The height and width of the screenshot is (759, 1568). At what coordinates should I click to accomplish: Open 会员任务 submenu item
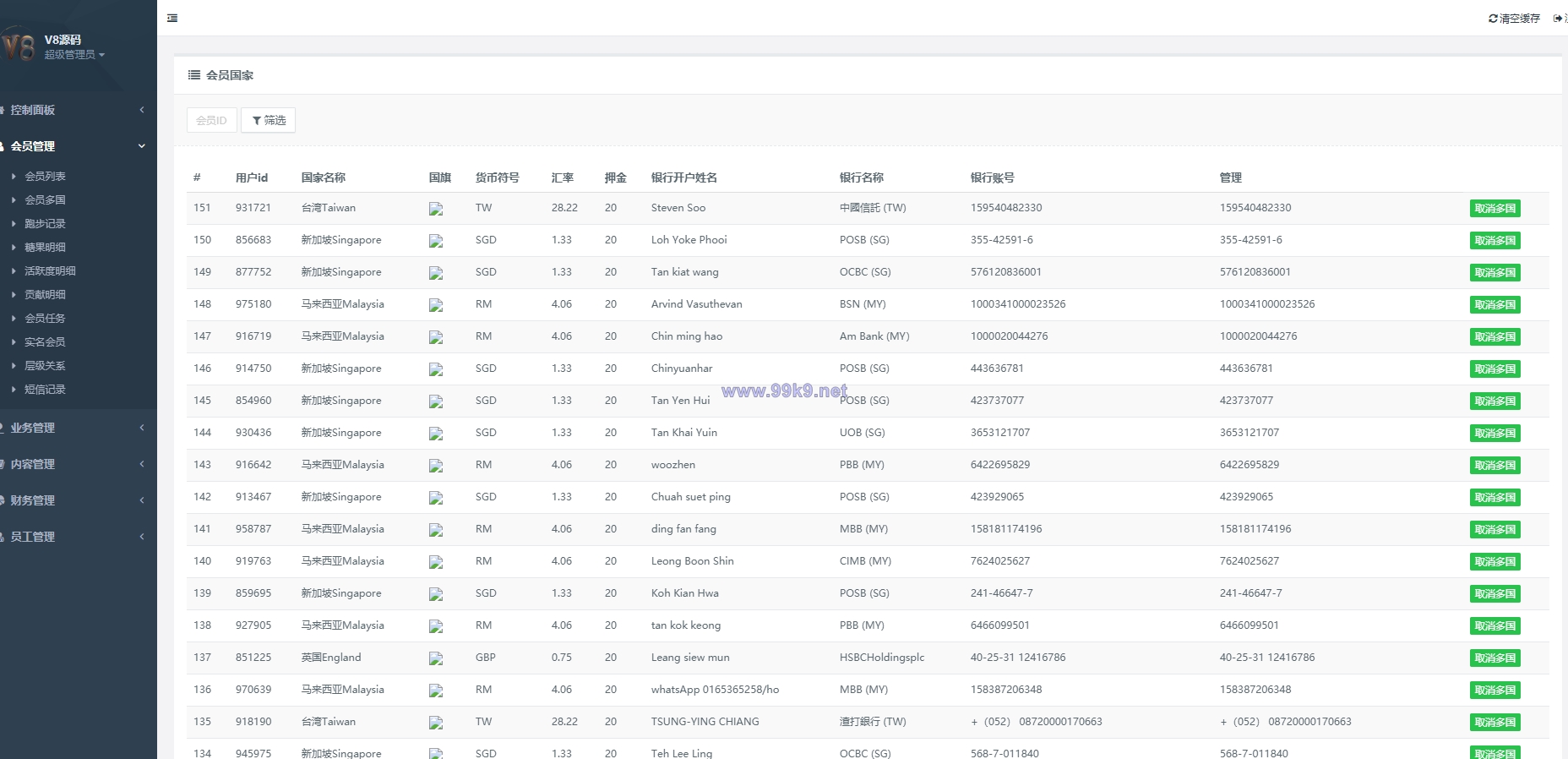coord(45,319)
